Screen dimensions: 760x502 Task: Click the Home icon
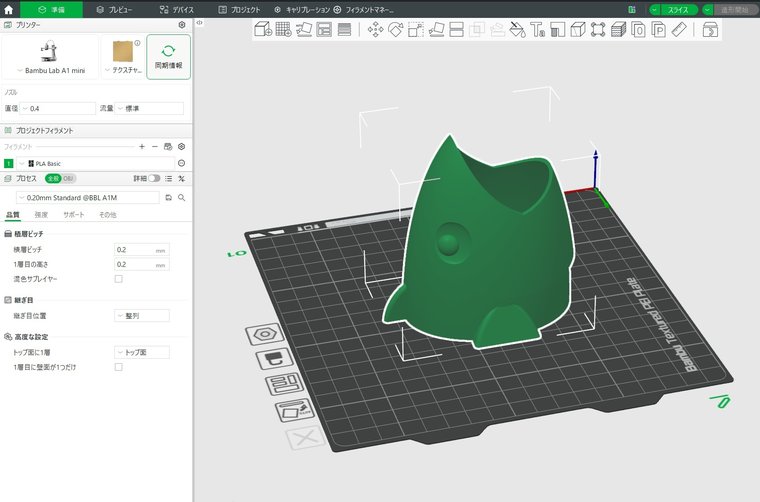coord(9,9)
